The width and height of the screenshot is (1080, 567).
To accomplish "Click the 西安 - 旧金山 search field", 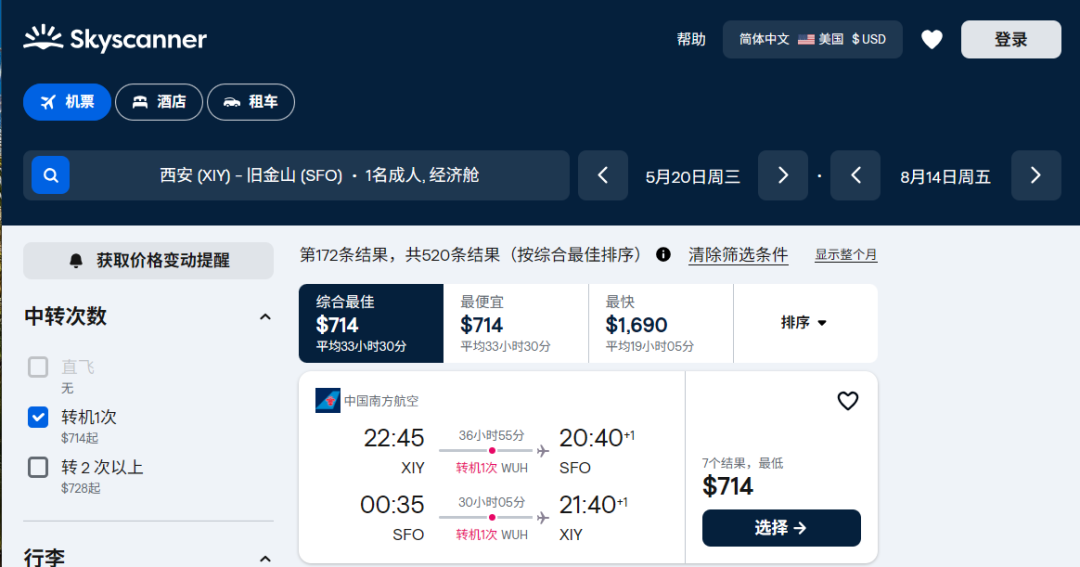I will tap(320, 176).
